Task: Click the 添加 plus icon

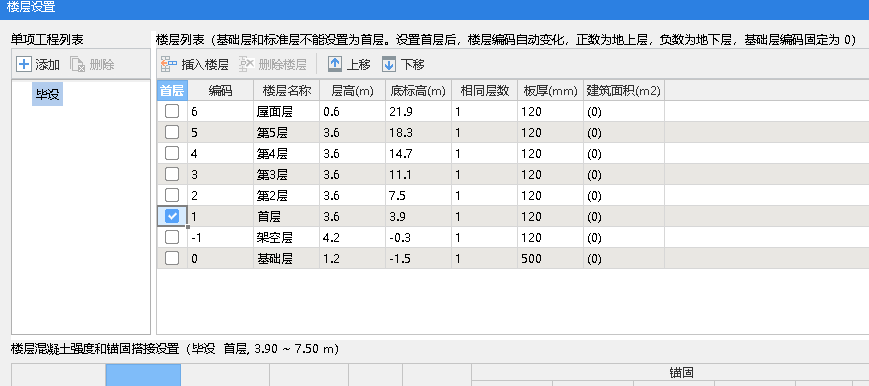Action: 24,64
